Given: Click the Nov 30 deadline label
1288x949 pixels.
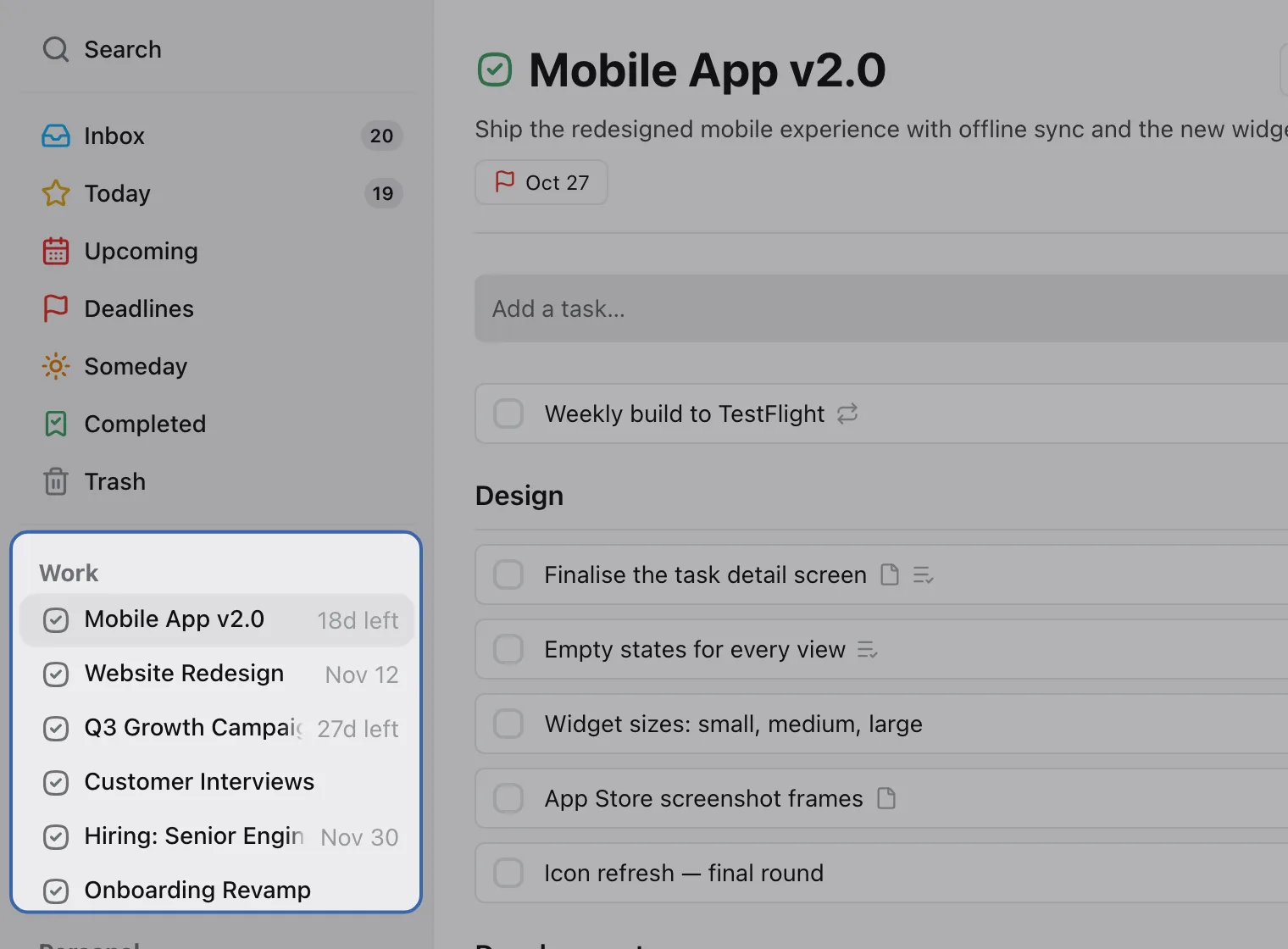Looking at the screenshot, I should point(359,837).
